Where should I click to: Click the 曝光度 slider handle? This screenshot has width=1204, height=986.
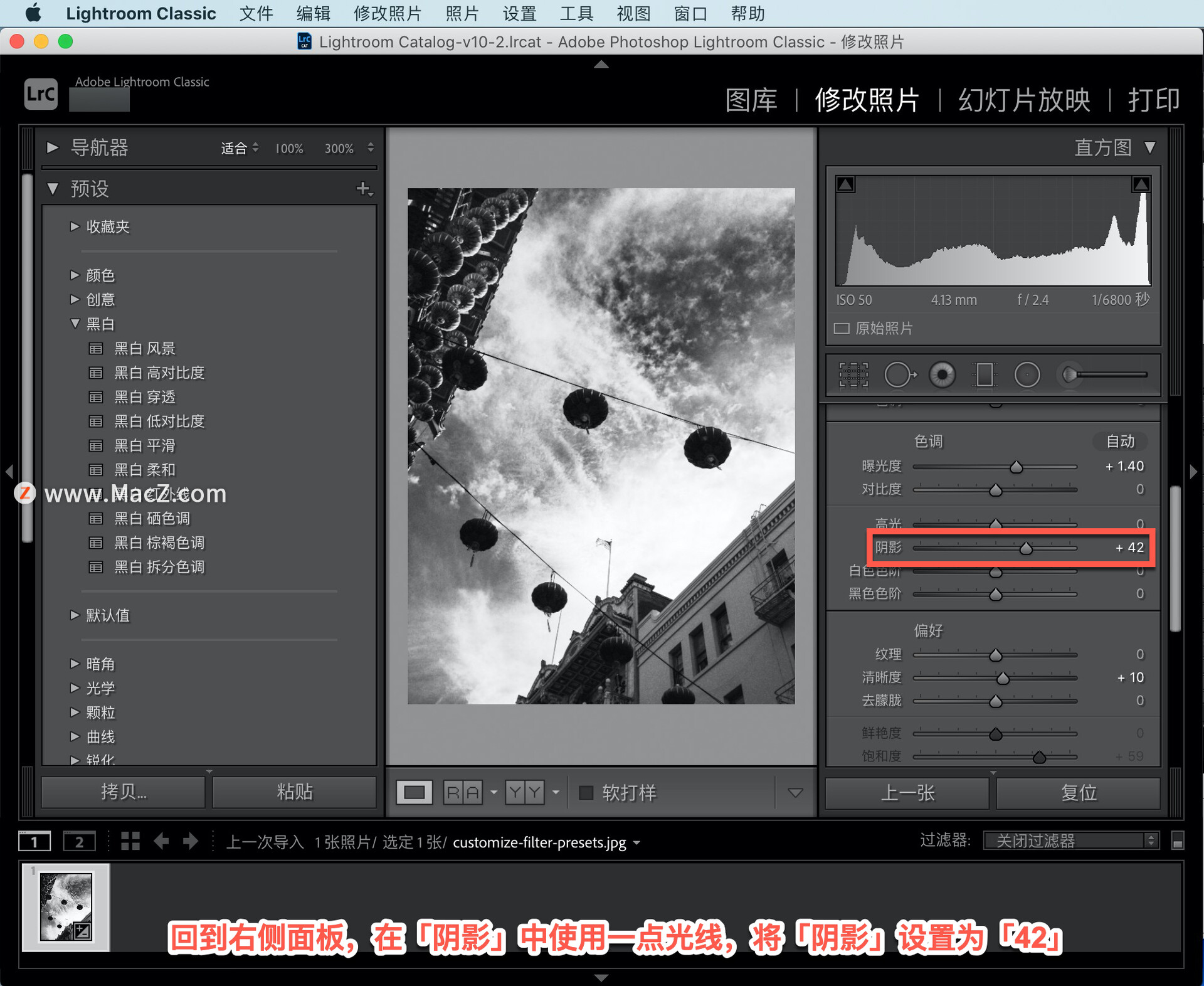pyautogui.click(x=1016, y=467)
